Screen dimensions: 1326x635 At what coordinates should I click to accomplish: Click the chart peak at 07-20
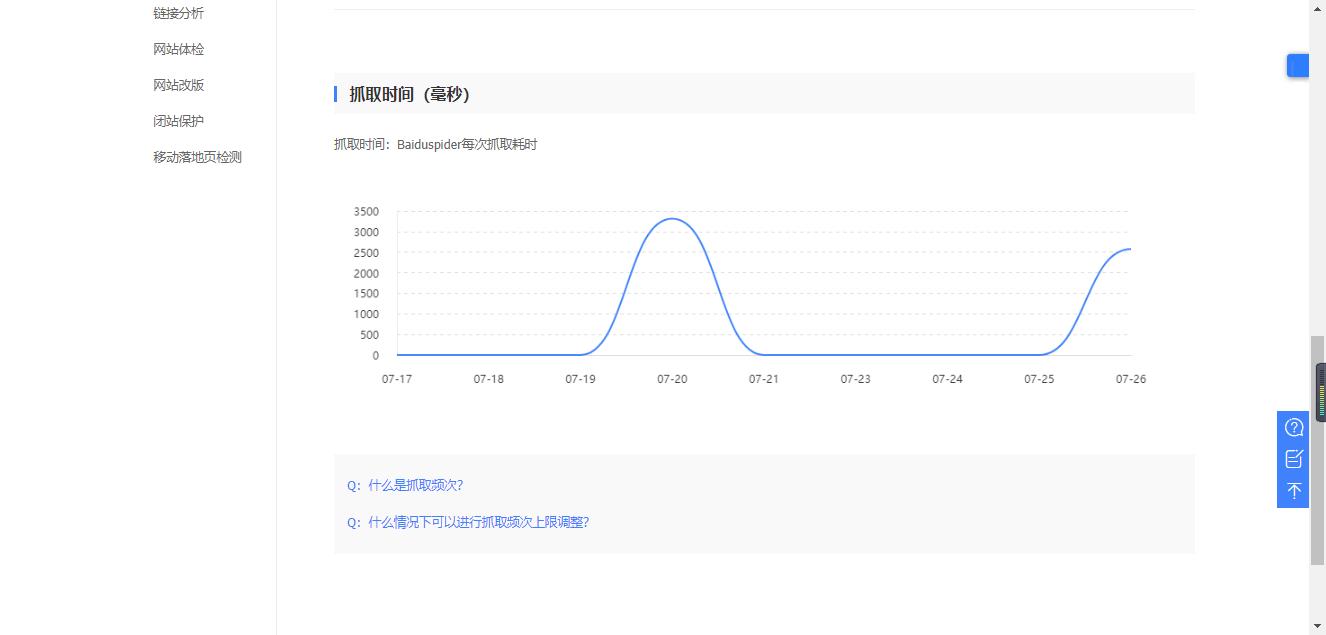pyautogui.click(x=672, y=219)
